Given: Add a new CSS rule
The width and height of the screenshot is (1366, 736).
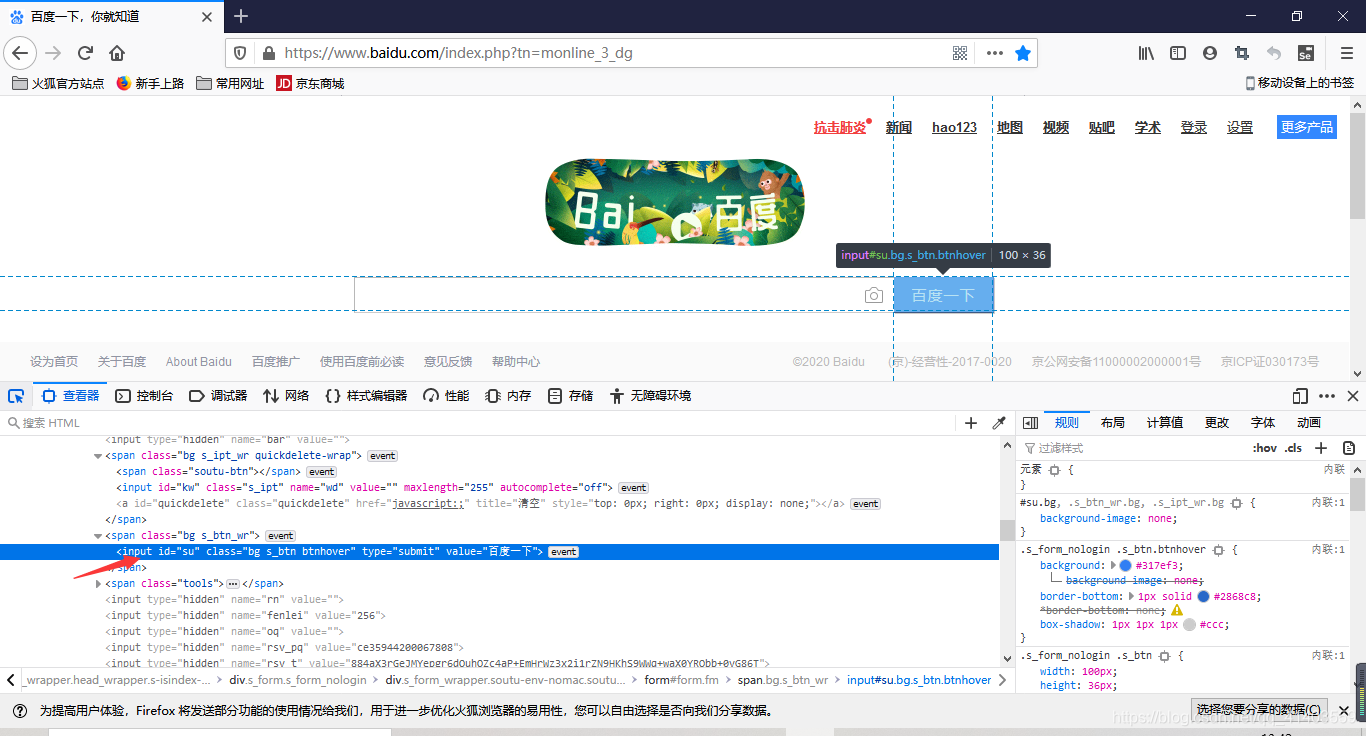Looking at the screenshot, I should point(1321,448).
